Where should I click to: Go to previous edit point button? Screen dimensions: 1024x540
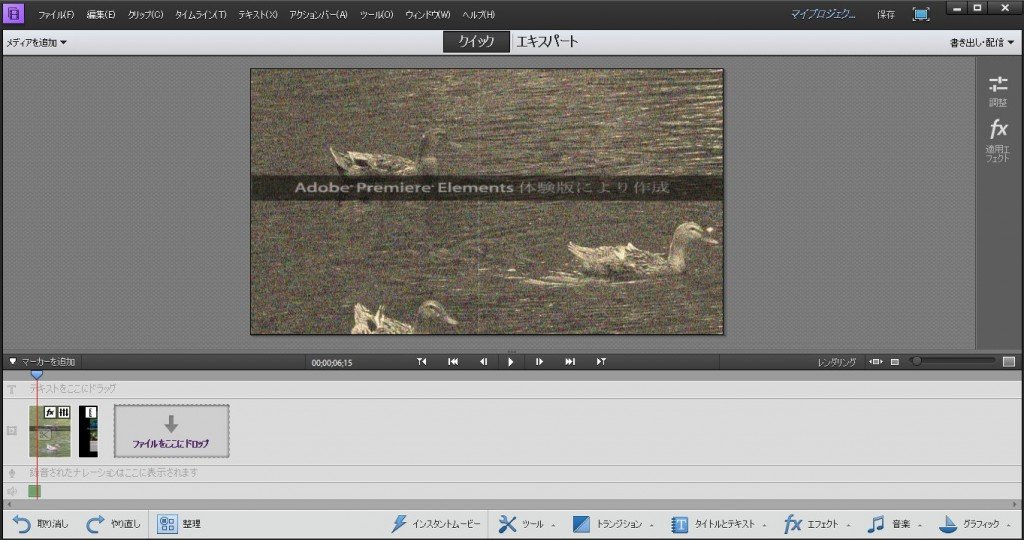(422, 362)
